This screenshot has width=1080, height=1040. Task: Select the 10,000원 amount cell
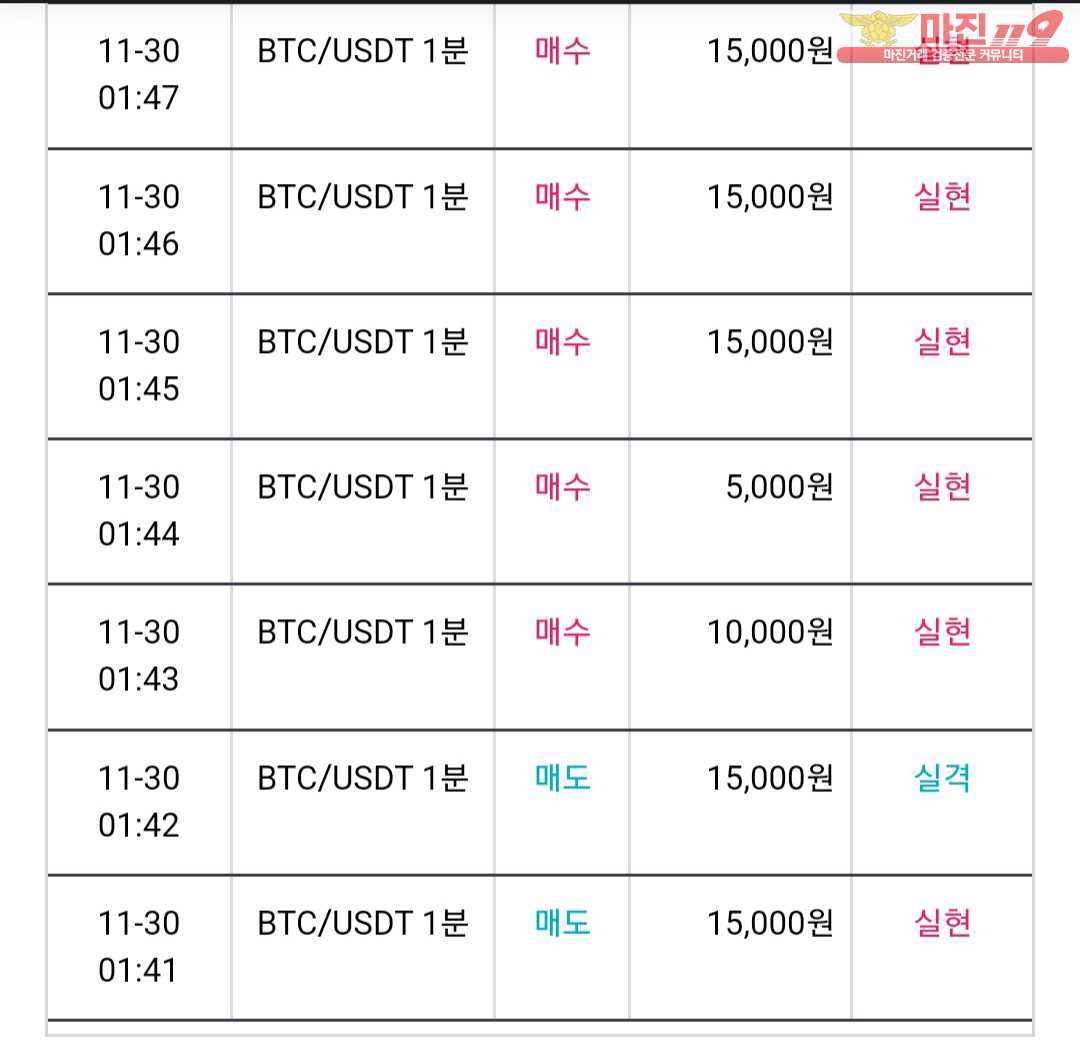(770, 632)
